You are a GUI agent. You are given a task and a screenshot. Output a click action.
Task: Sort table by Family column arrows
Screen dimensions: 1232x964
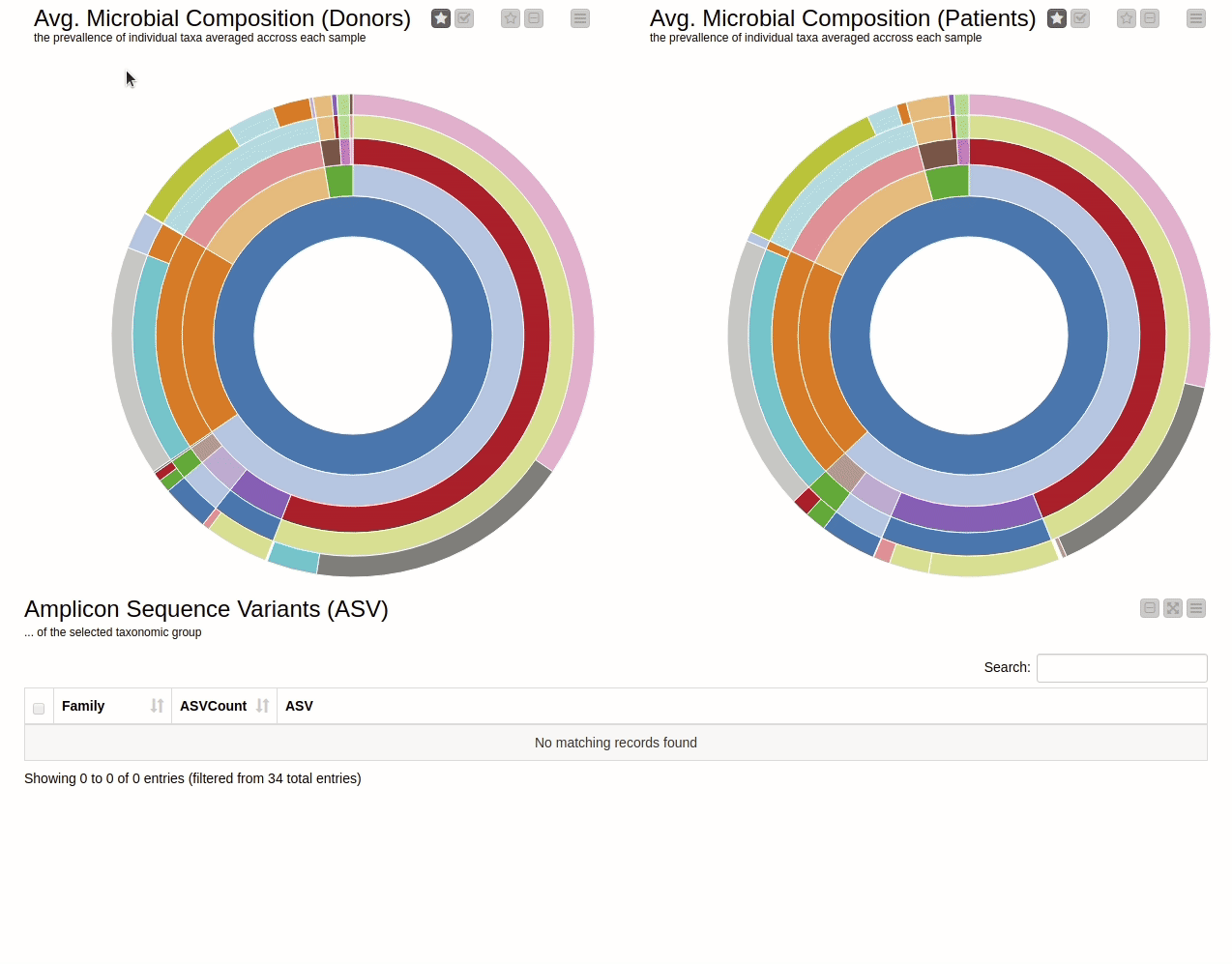coord(157,706)
